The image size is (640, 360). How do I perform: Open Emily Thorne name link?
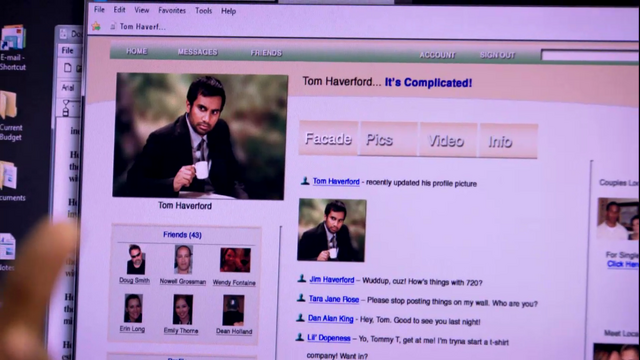click(x=181, y=331)
